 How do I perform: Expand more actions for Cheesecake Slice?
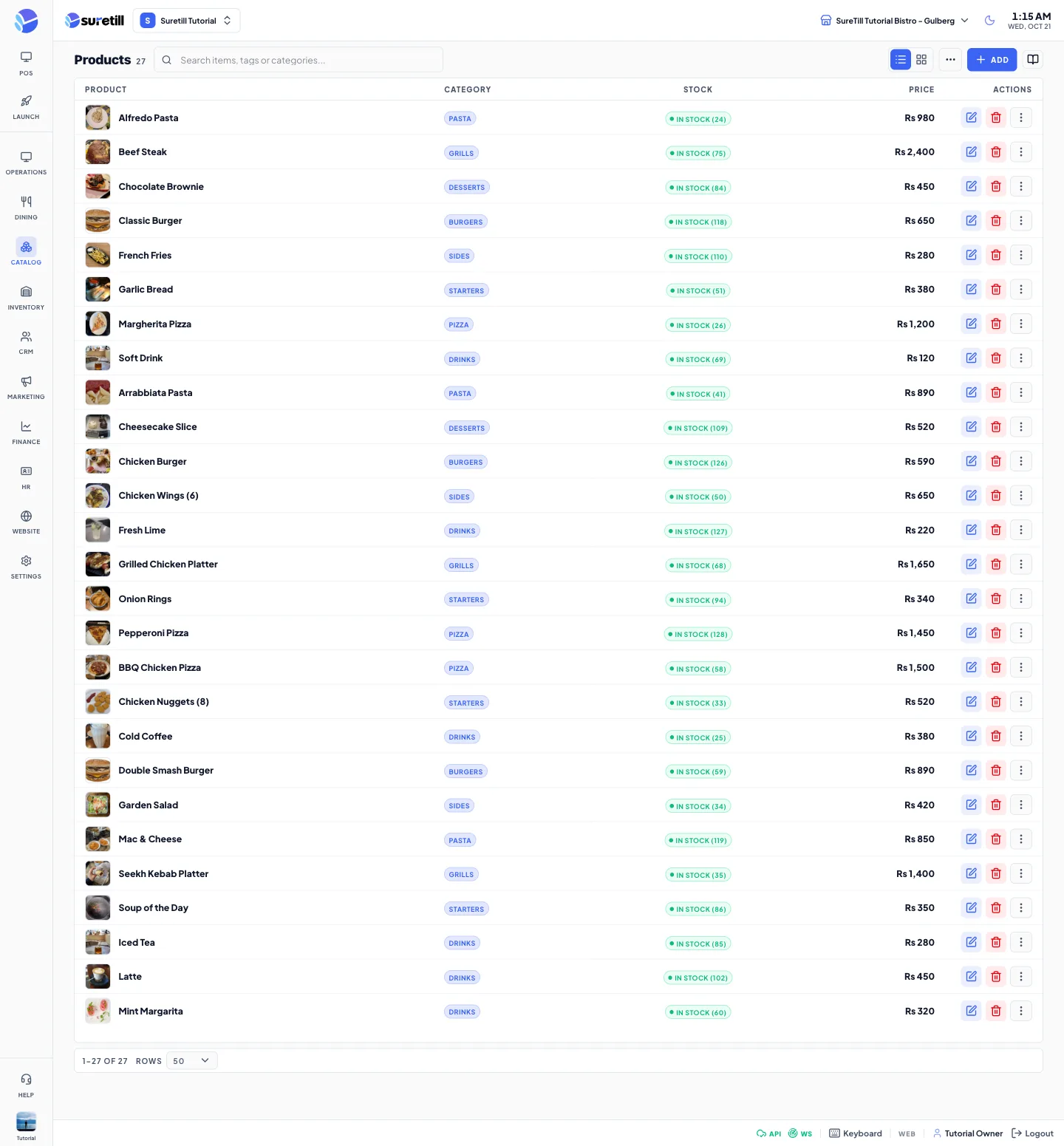pos(1021,427)
